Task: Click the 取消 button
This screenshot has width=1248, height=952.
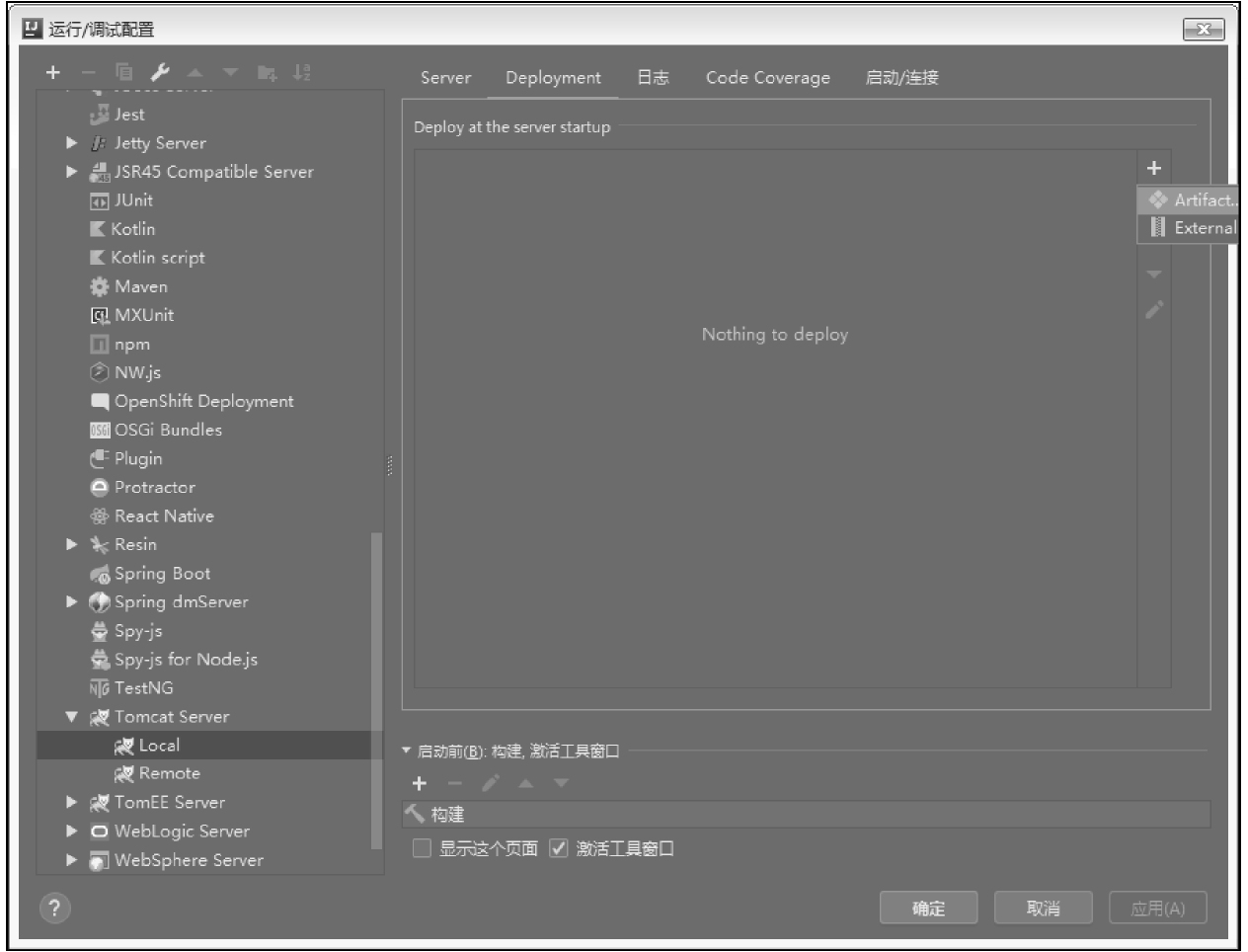Action: [1043, 908]
